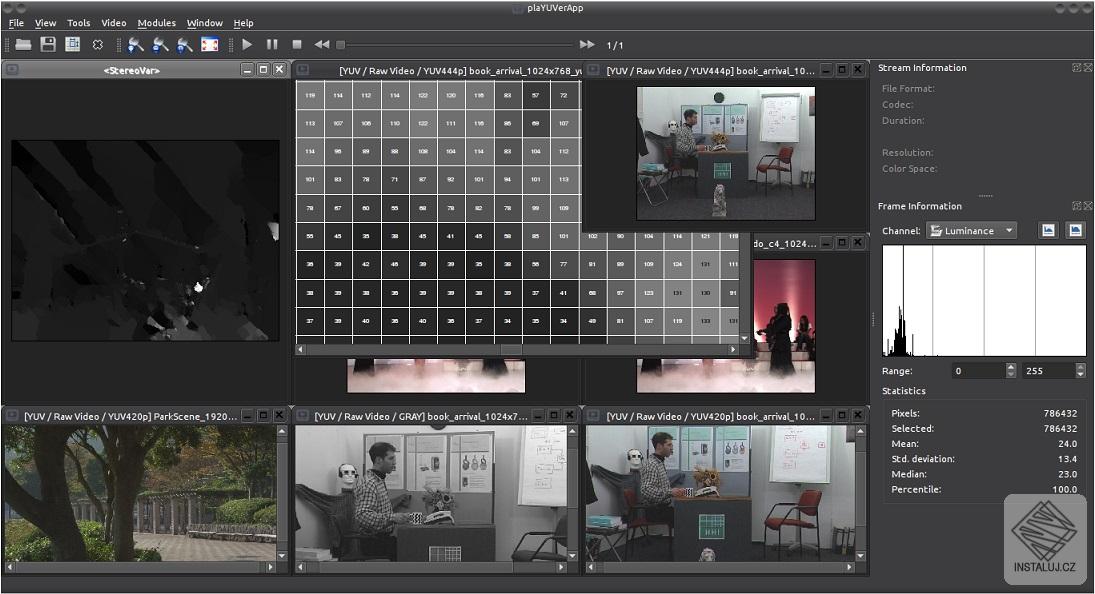Open a file with the folder icon
Image resolution: width=1095 pixels, height=594 pixels.
pos(23,45)
